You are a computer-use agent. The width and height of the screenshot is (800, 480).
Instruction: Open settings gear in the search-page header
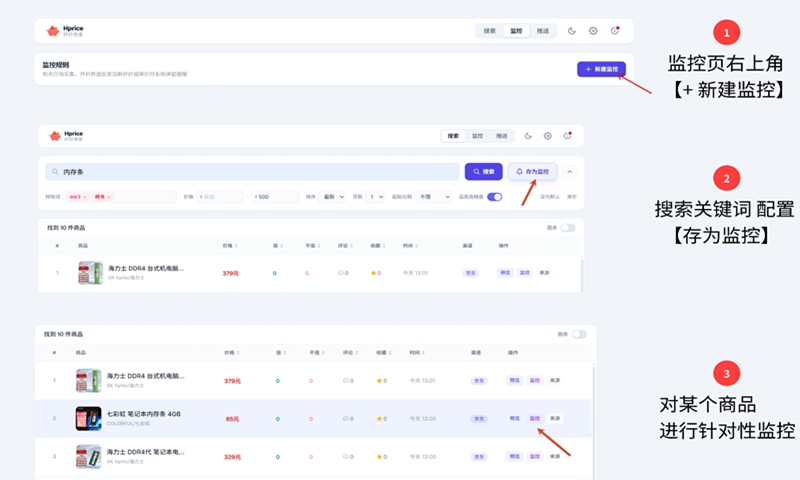tap(547, 136)
